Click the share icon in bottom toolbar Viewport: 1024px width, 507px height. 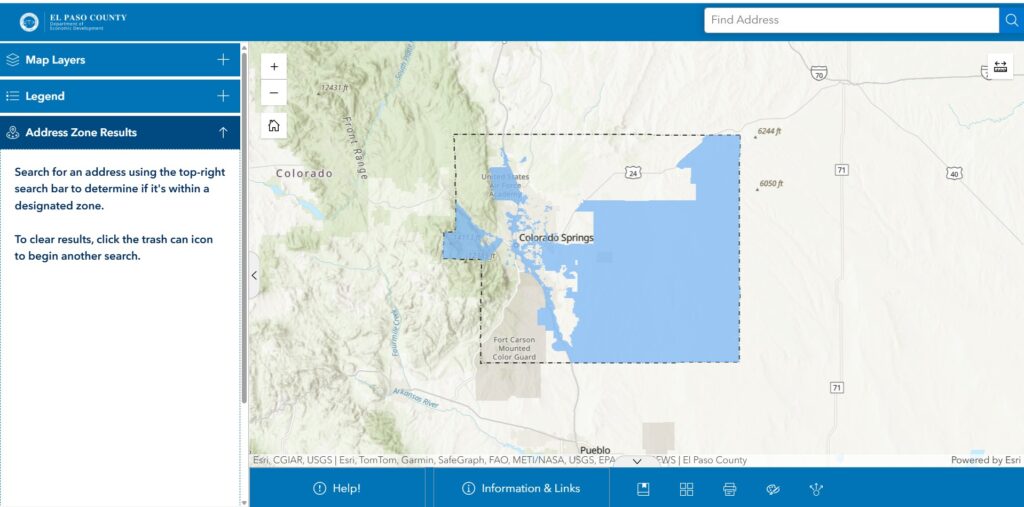[816, 489]
